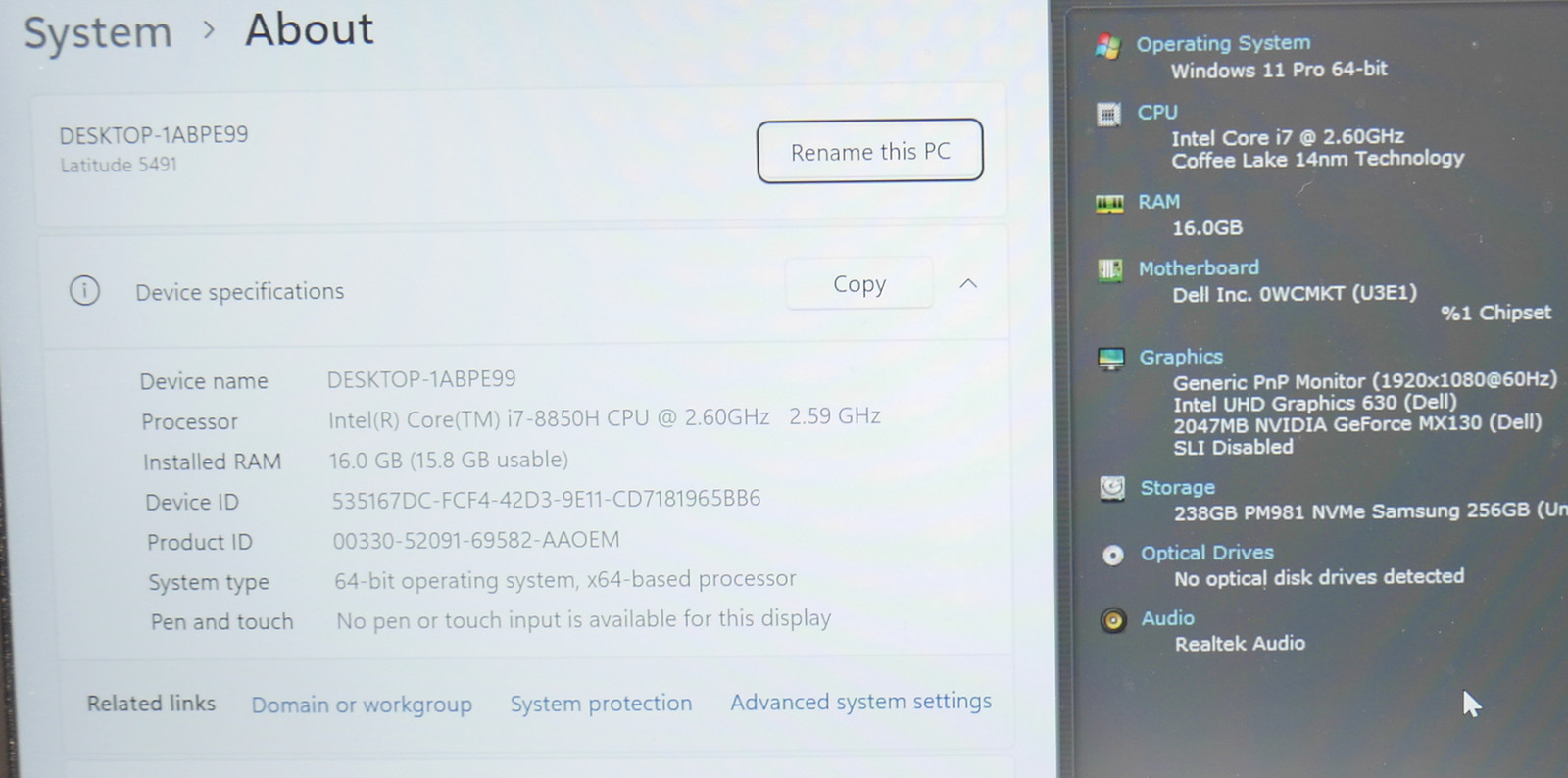Viewport: 1568px width, 778px height.
Task: Open the RAM section heading in Speccy
Action: coord(1159,202)
